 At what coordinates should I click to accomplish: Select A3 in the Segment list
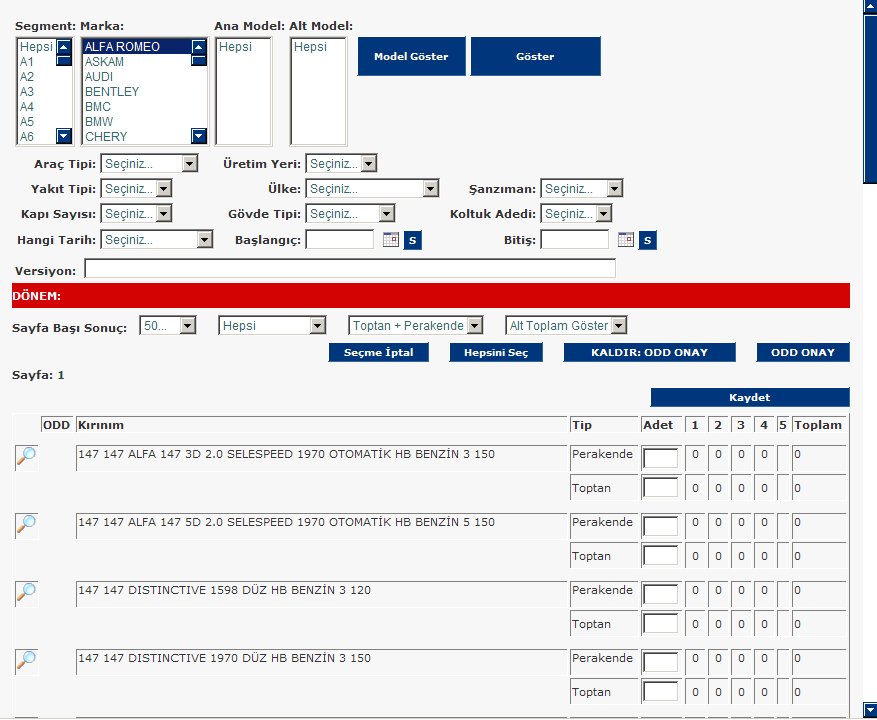click(27, 92)
